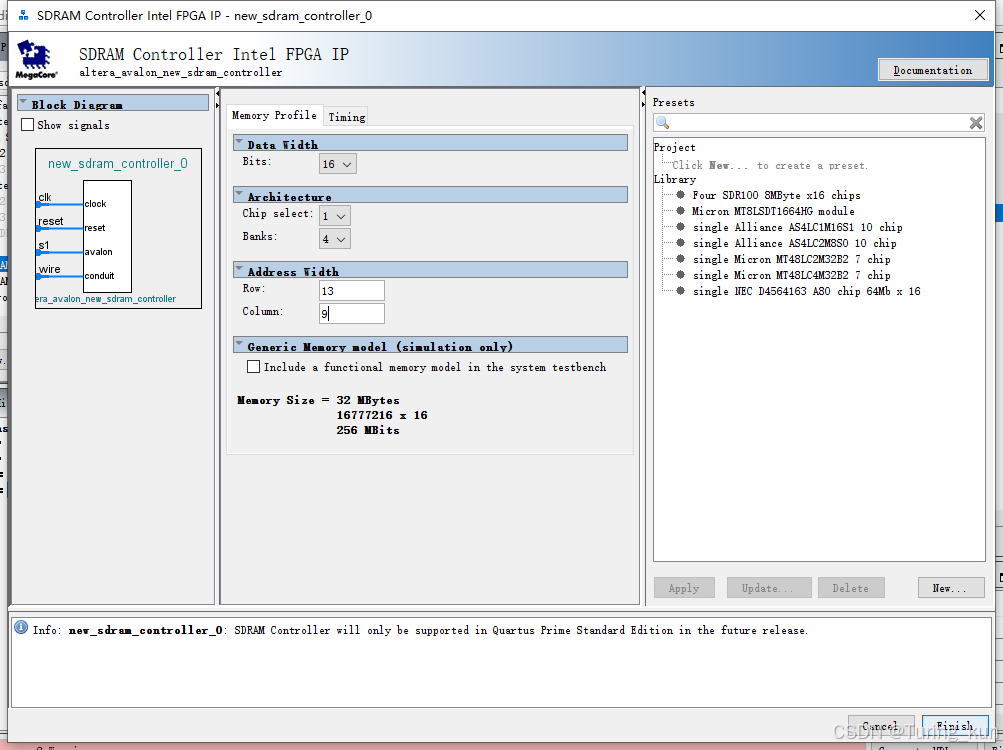Close the SDRAM Controller dialog window
This screenshot has width=1003, height=750.
pos(979,15)
